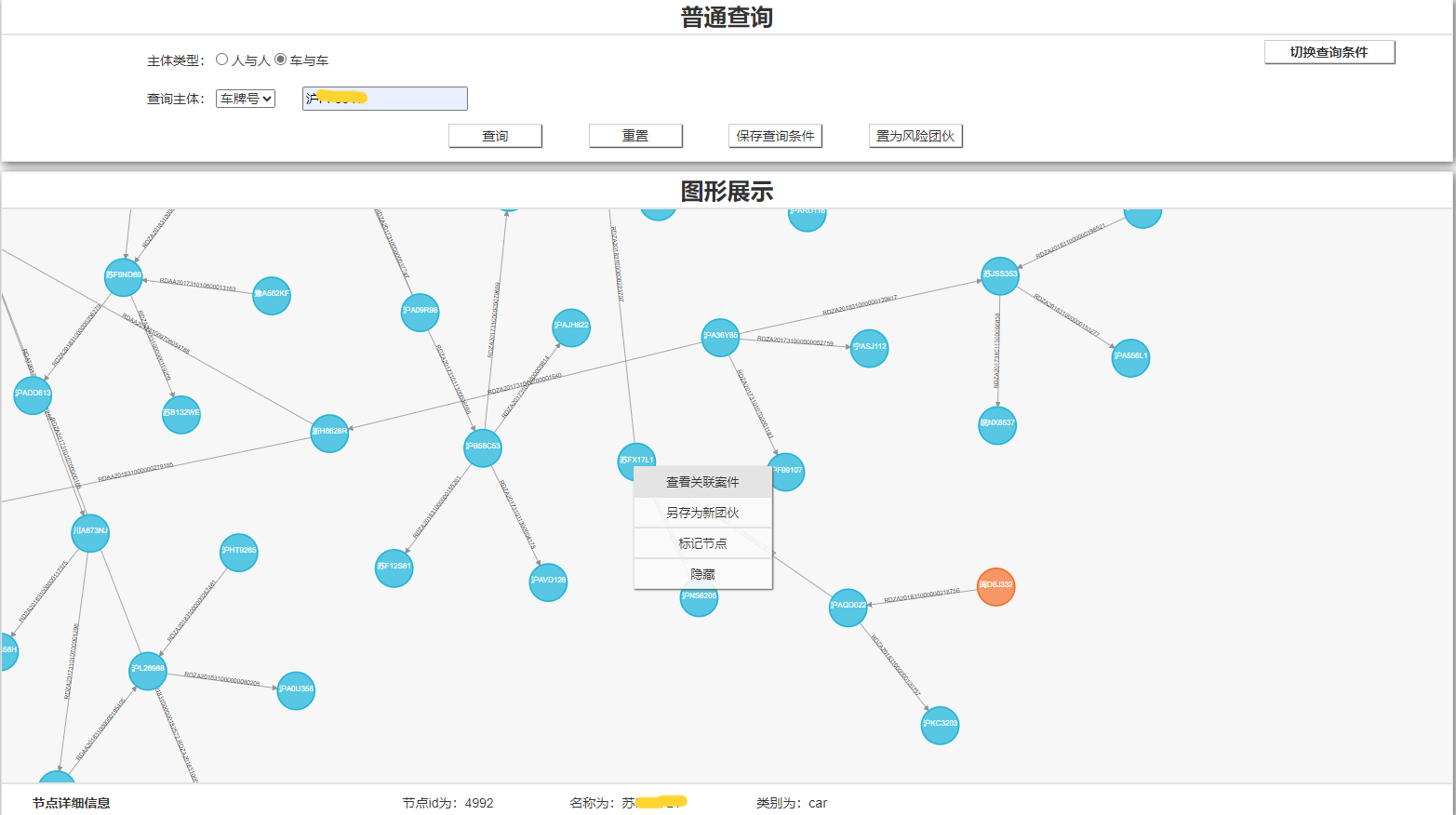This screenshot has height=815, width=1456.
Task: Click the 置为风险团伙 button
Action: point(915,136)
